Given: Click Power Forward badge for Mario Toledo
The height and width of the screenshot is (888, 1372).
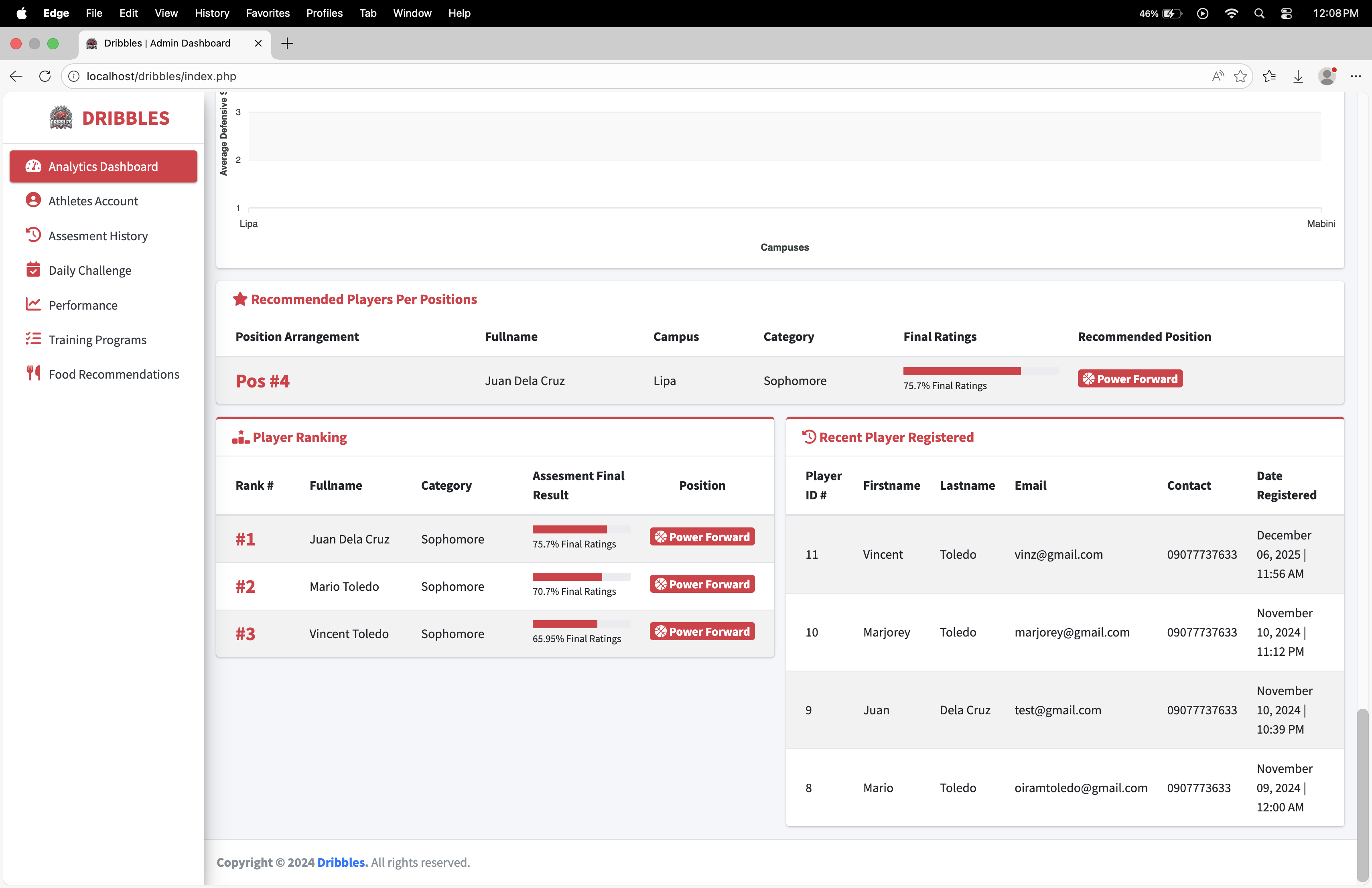Looking at the screenshot, I should (702, 584).
